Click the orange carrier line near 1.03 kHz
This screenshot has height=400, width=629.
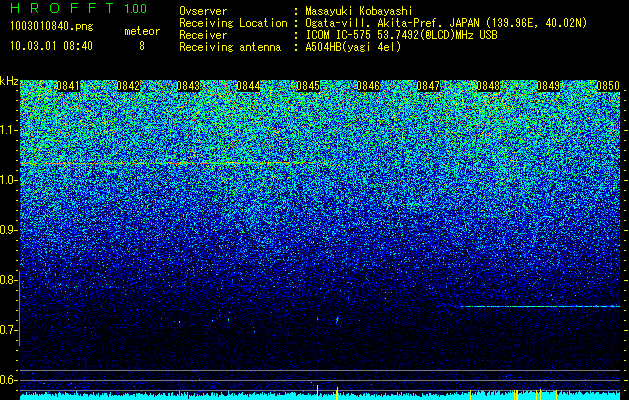tap(172, 163)
